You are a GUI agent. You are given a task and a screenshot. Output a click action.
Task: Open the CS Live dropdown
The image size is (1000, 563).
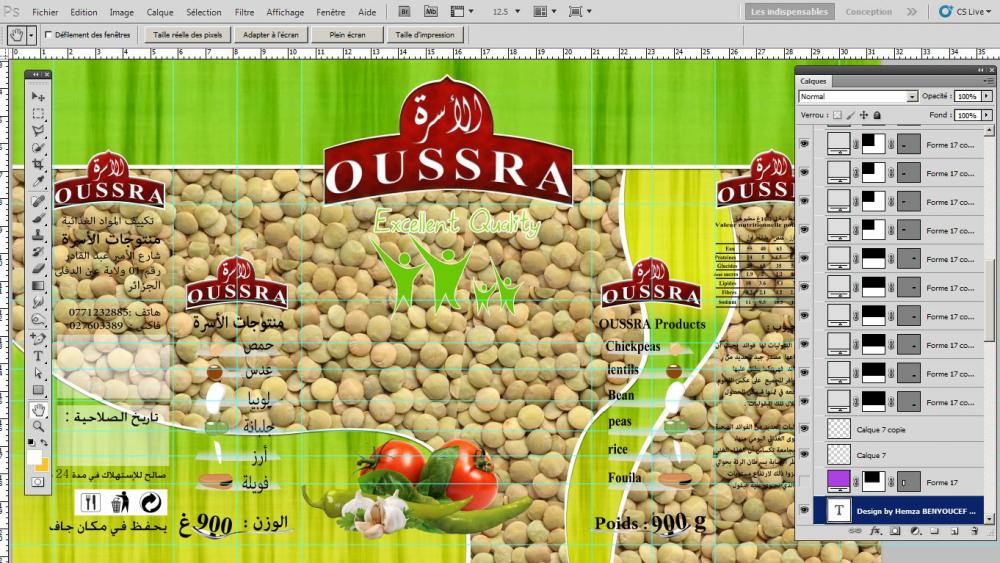point(965,11)
